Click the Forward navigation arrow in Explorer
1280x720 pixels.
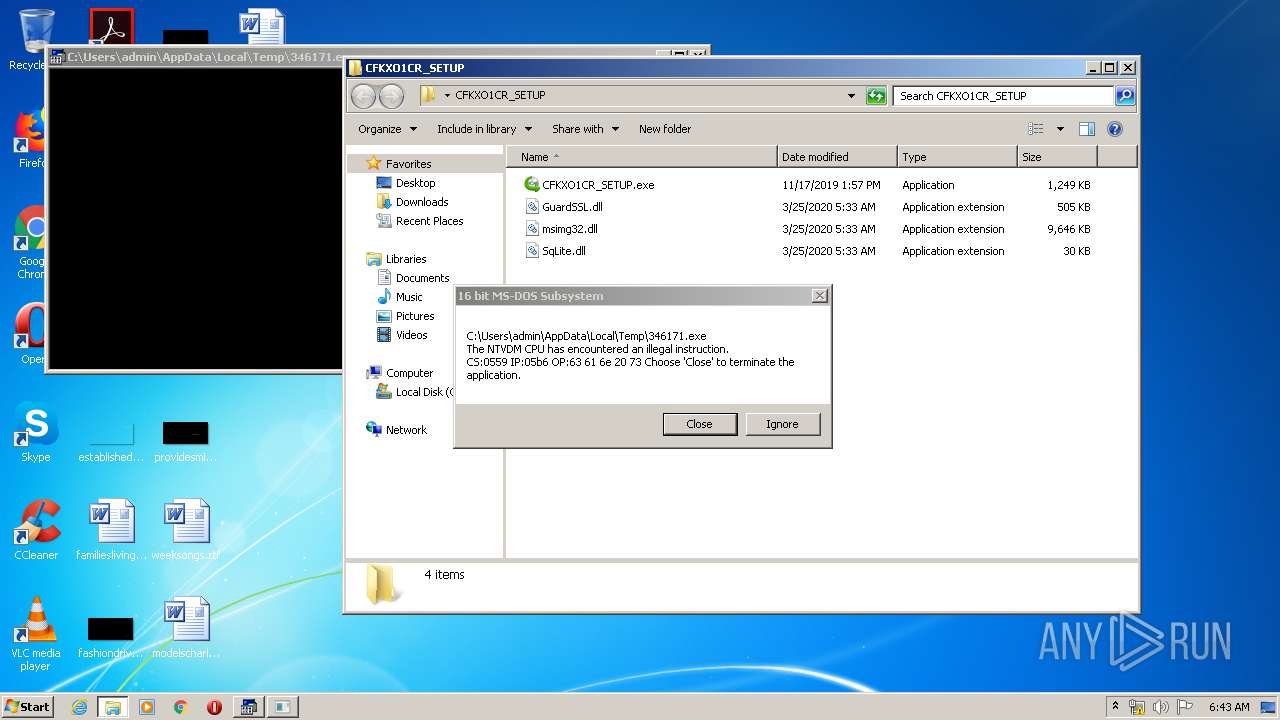pyautogui.click(x=391, y=96)
